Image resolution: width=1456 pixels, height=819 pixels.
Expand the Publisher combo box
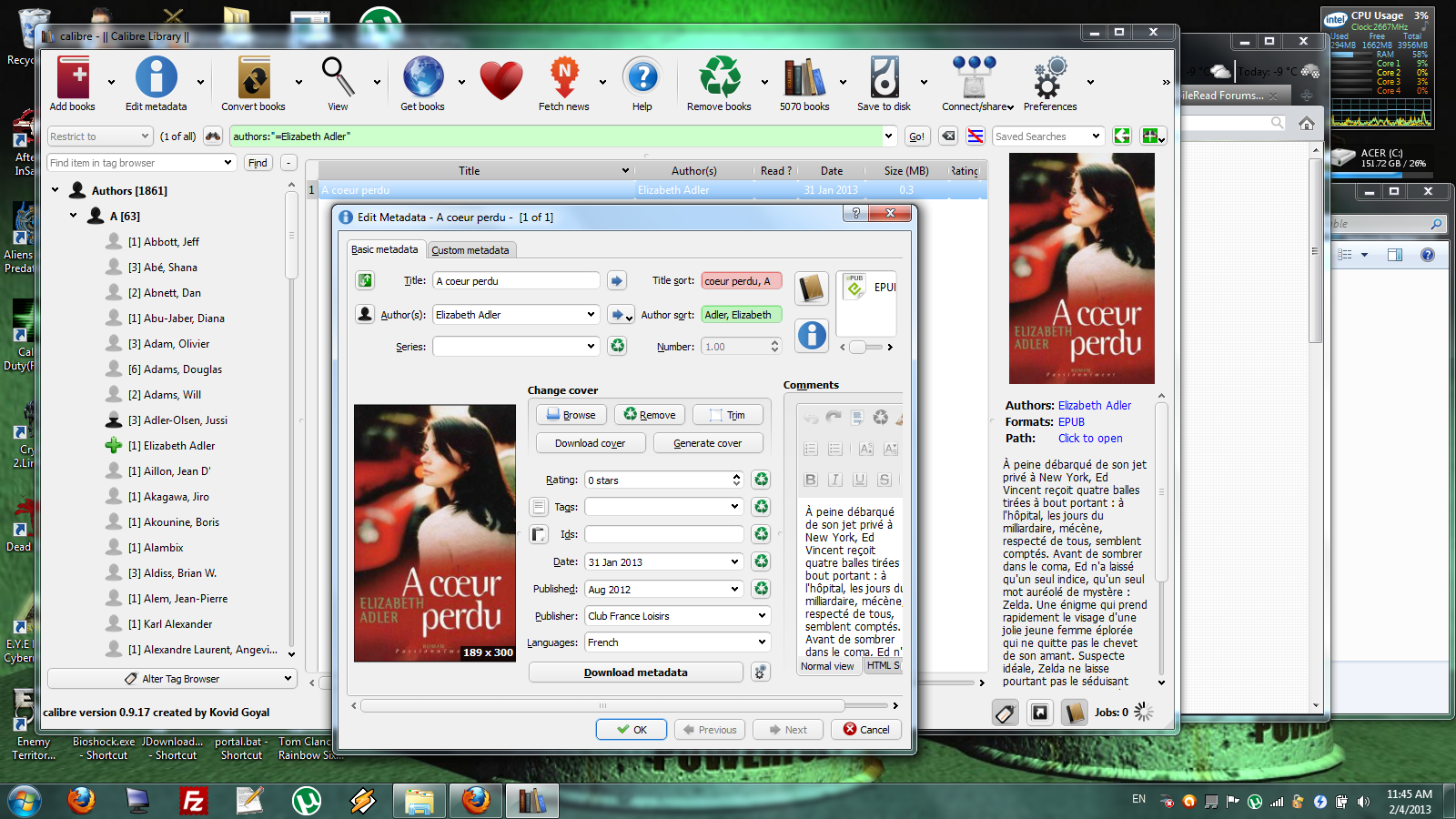click(x=762, y=616)
